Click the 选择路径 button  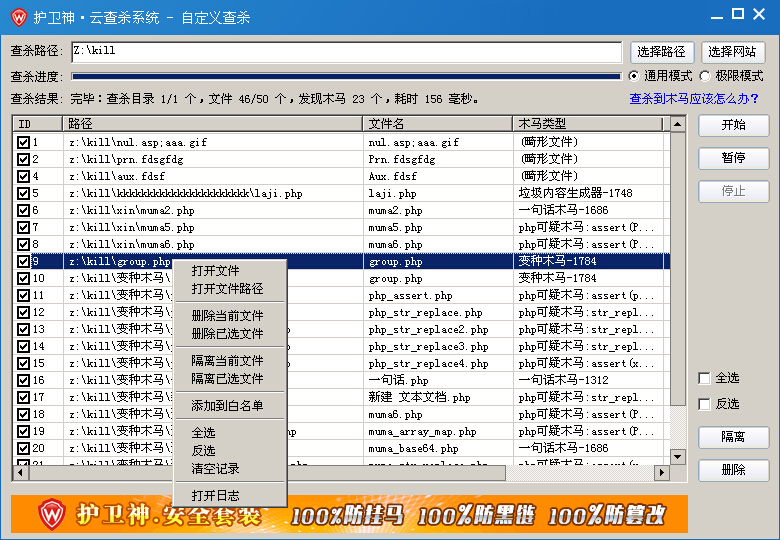661,52
